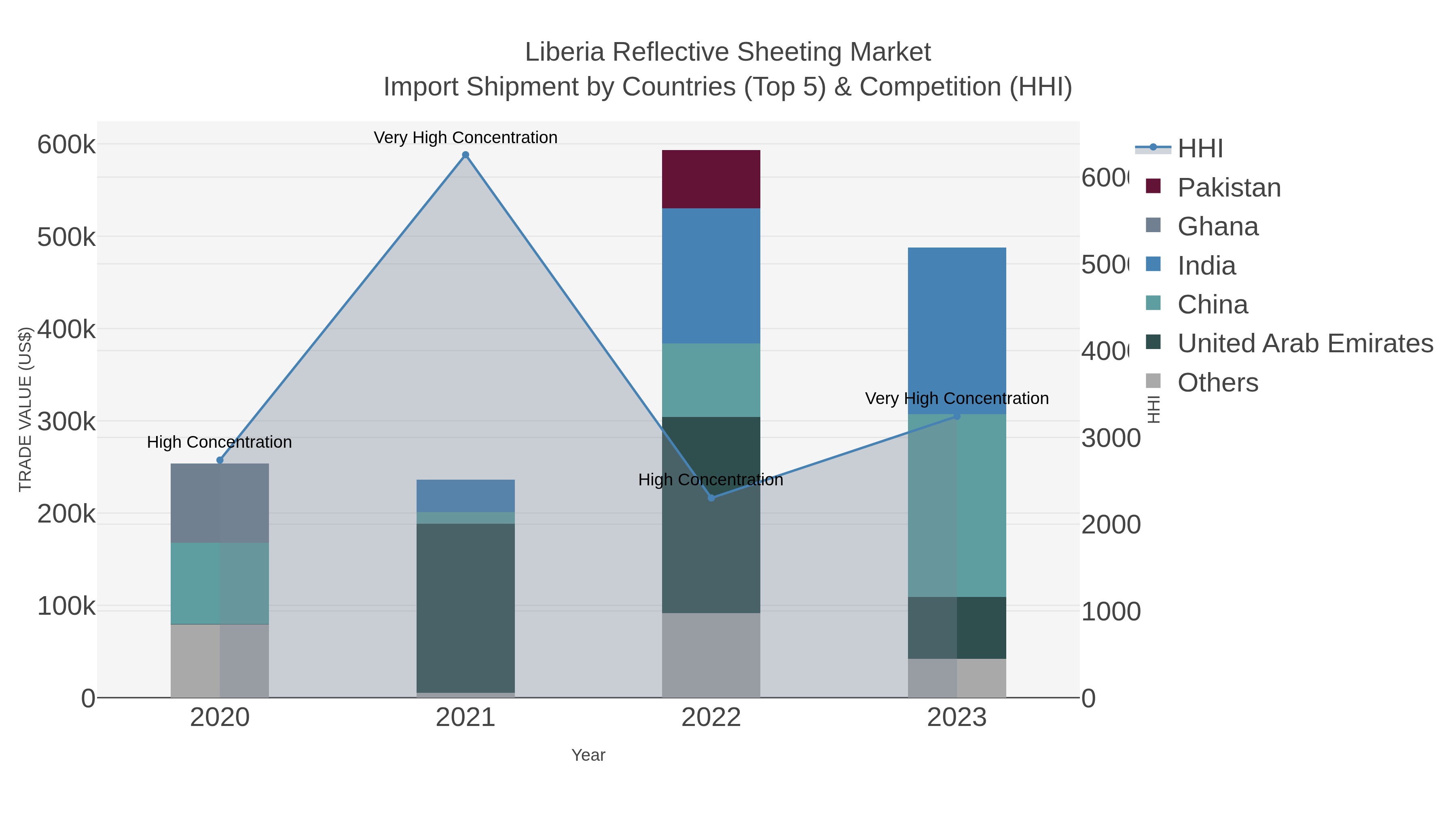Click the 2022 HHI data point

coord(711,498)
